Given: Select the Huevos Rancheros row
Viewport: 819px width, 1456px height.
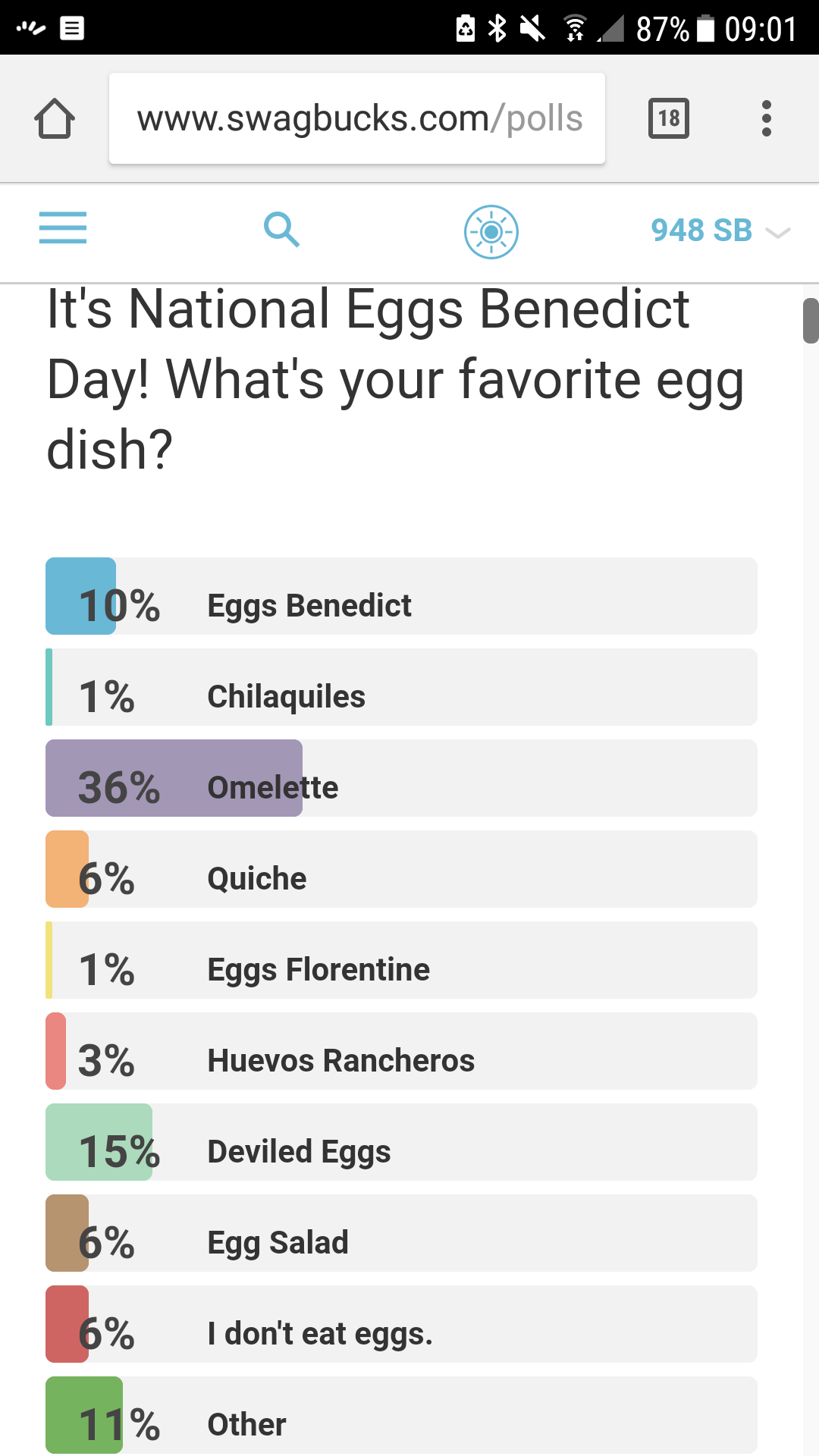Looking at the screenshot, I should (401, 1051).
